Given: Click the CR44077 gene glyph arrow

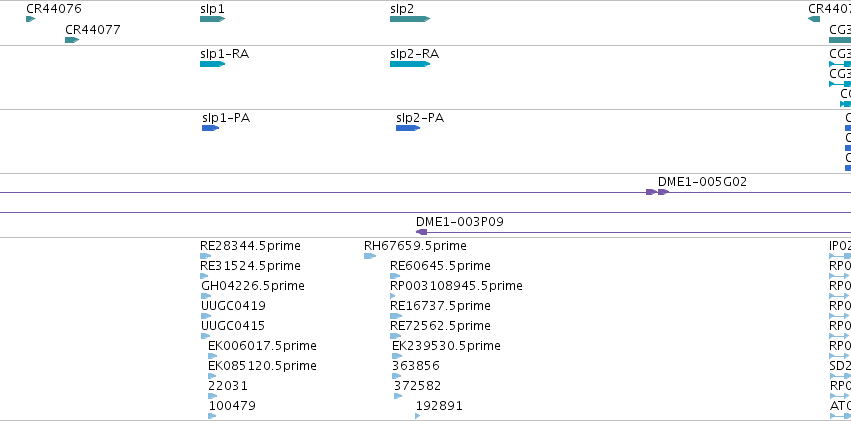Looking at the screenshot, I should (x=72, y=40).
